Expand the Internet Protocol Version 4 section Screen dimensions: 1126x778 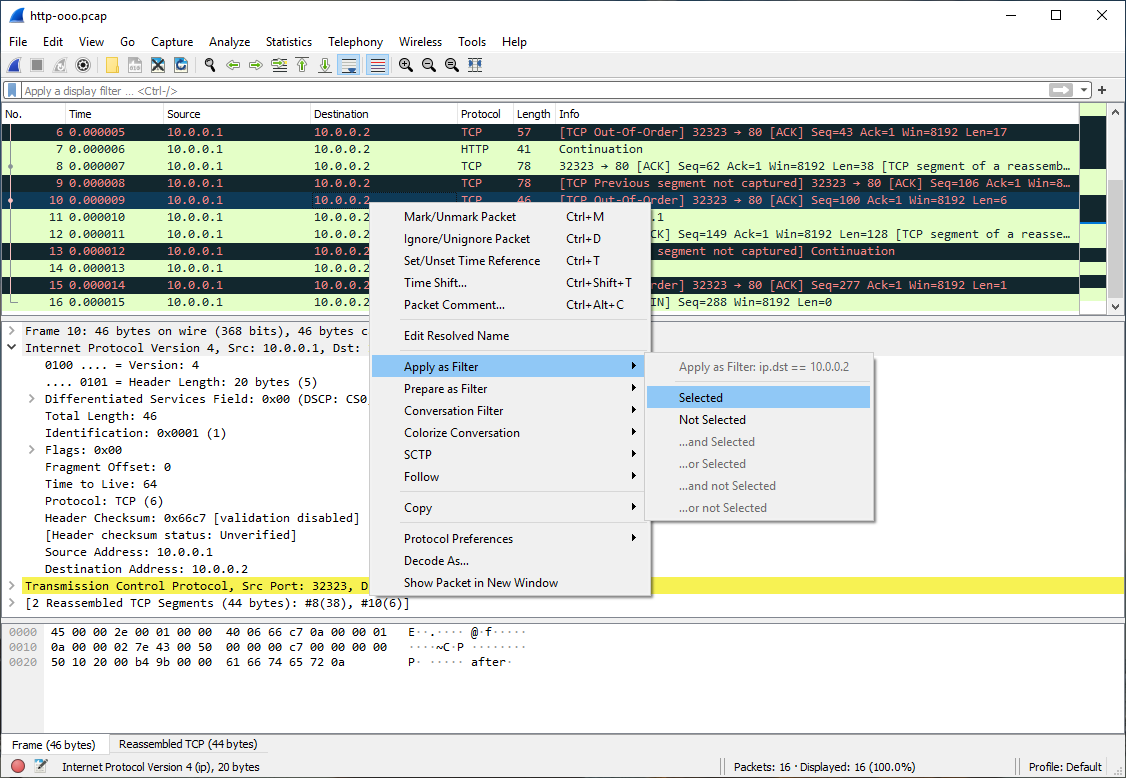pyautogui.click(x=10, y=347)
